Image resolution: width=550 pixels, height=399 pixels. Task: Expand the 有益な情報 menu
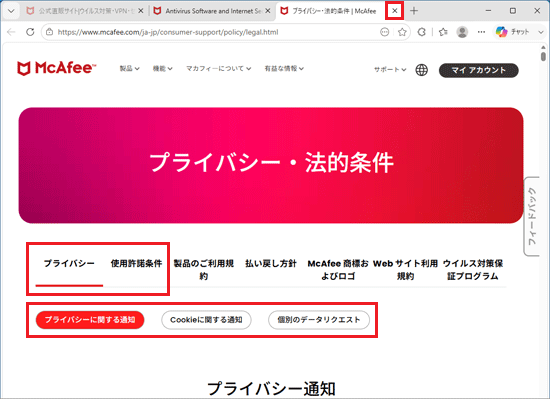[x=284, y=69]
